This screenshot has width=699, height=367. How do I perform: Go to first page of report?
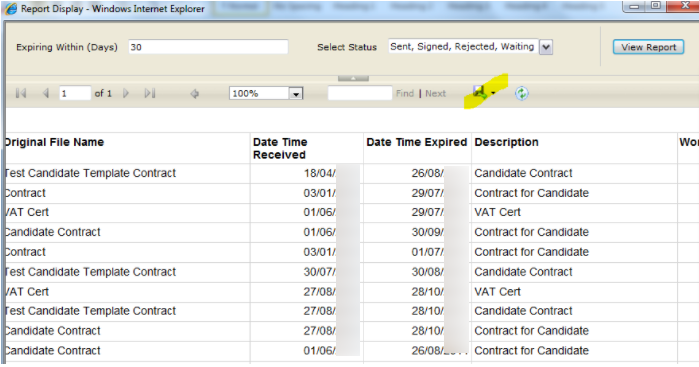[x=21, y=93]
